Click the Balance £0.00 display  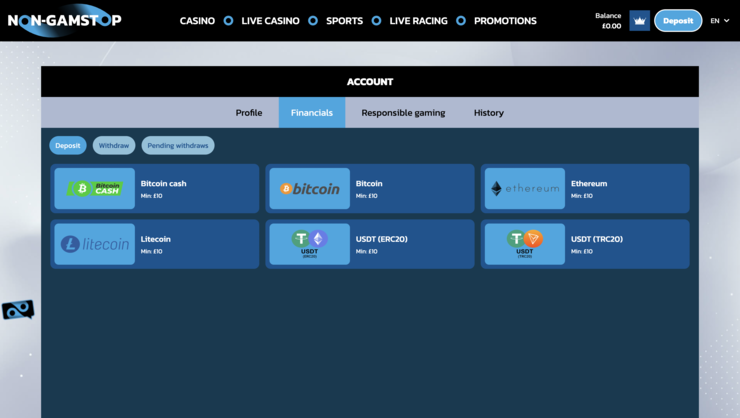coord(608,21)
